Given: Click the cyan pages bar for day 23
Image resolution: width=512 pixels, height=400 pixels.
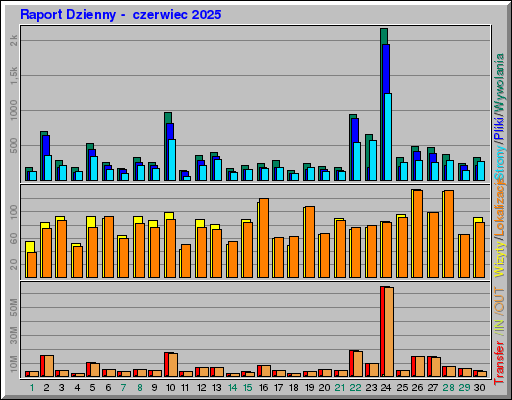Looking at the screenshot, I should click(373, 161).
